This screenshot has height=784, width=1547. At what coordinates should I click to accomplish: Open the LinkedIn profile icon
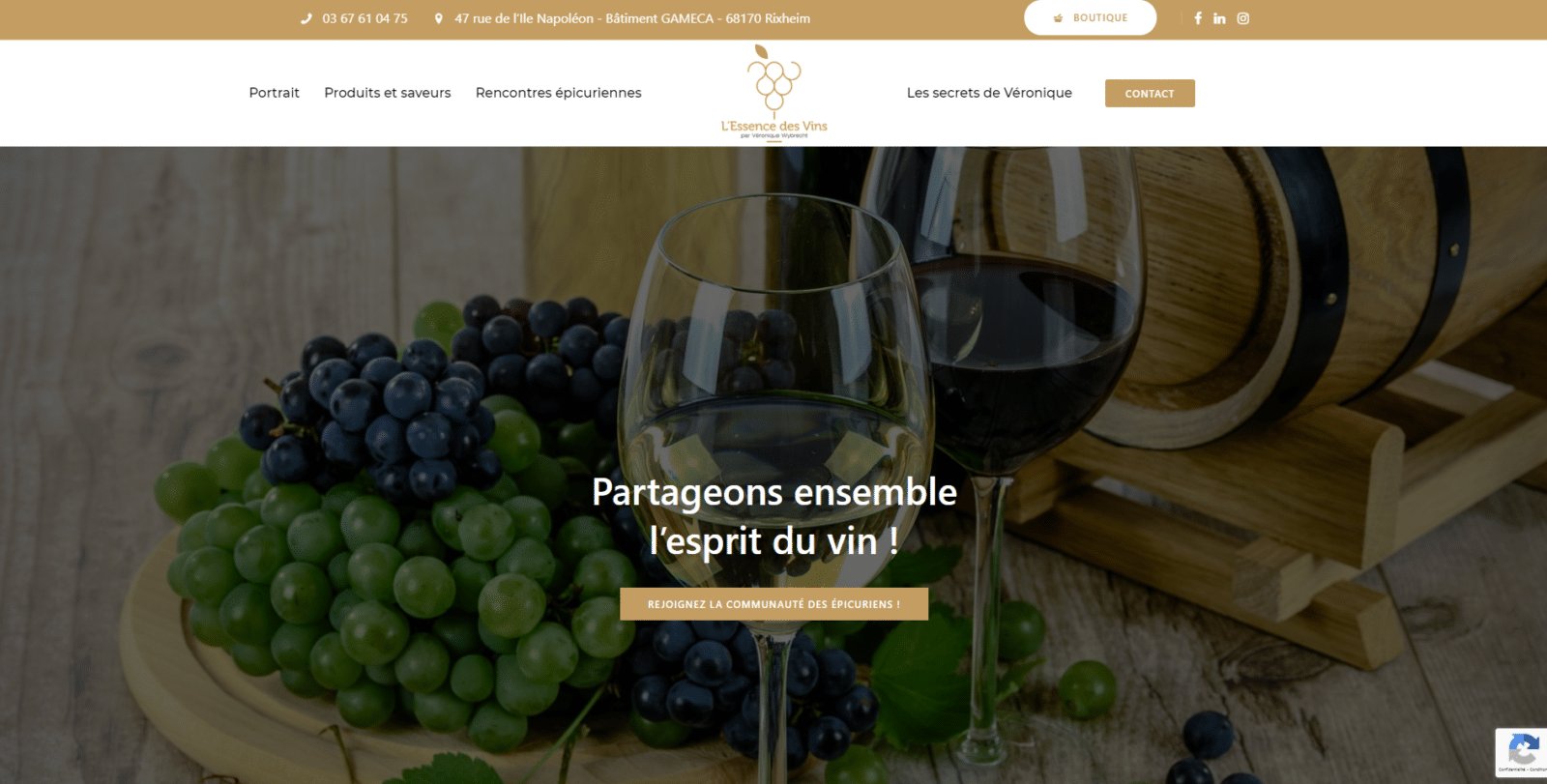click(1219, 18)
